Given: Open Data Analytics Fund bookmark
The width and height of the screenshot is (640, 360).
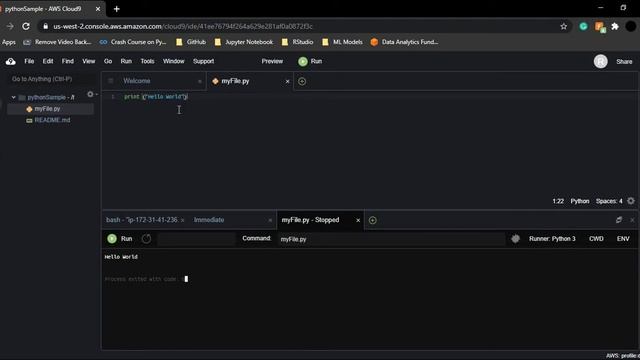Looking at the screenshot, I should 404,42.
